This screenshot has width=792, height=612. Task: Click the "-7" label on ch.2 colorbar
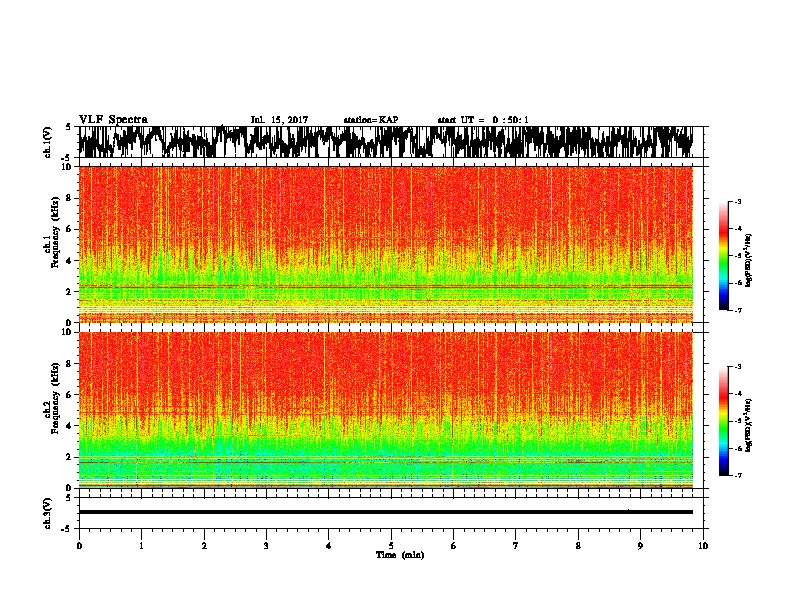pyautogui.click(x=737, y=475)
